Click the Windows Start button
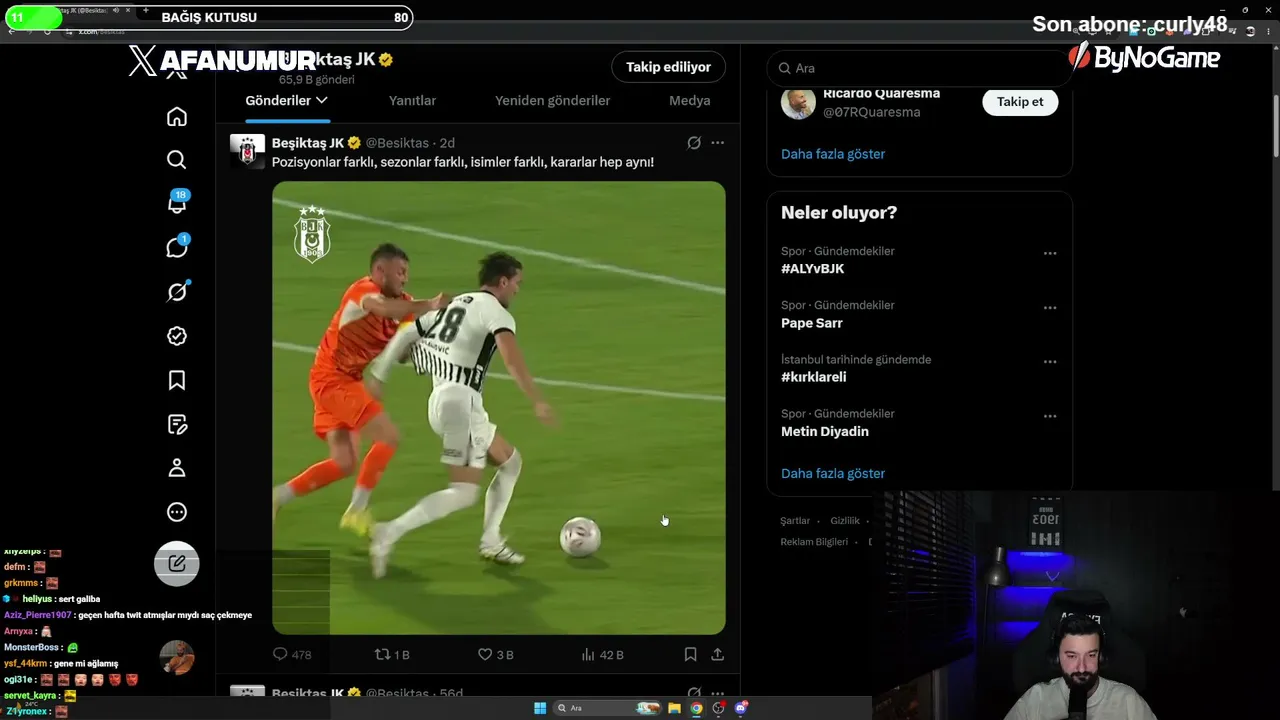The height and width of the screenshot is (720, 1280). tap(540, 708)
